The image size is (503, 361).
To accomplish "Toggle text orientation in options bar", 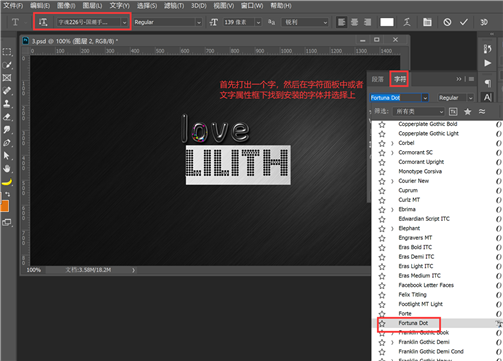I will coord(43,22).
